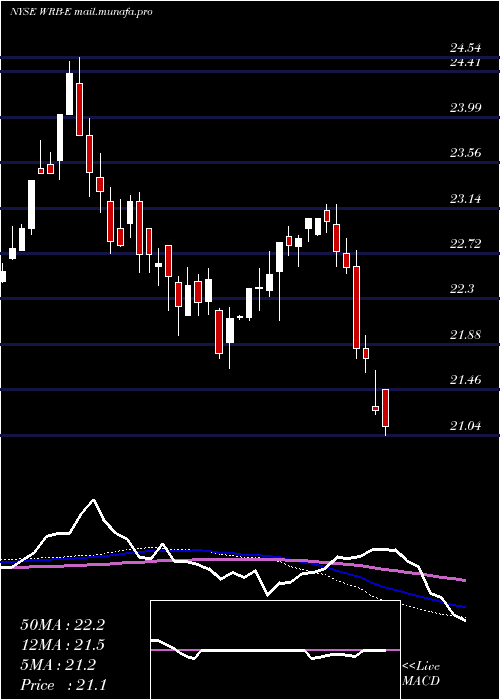Click the 23.56 price level label
Image resolution: width=500 pixels, height=700 pixels.
click(465, 153)
